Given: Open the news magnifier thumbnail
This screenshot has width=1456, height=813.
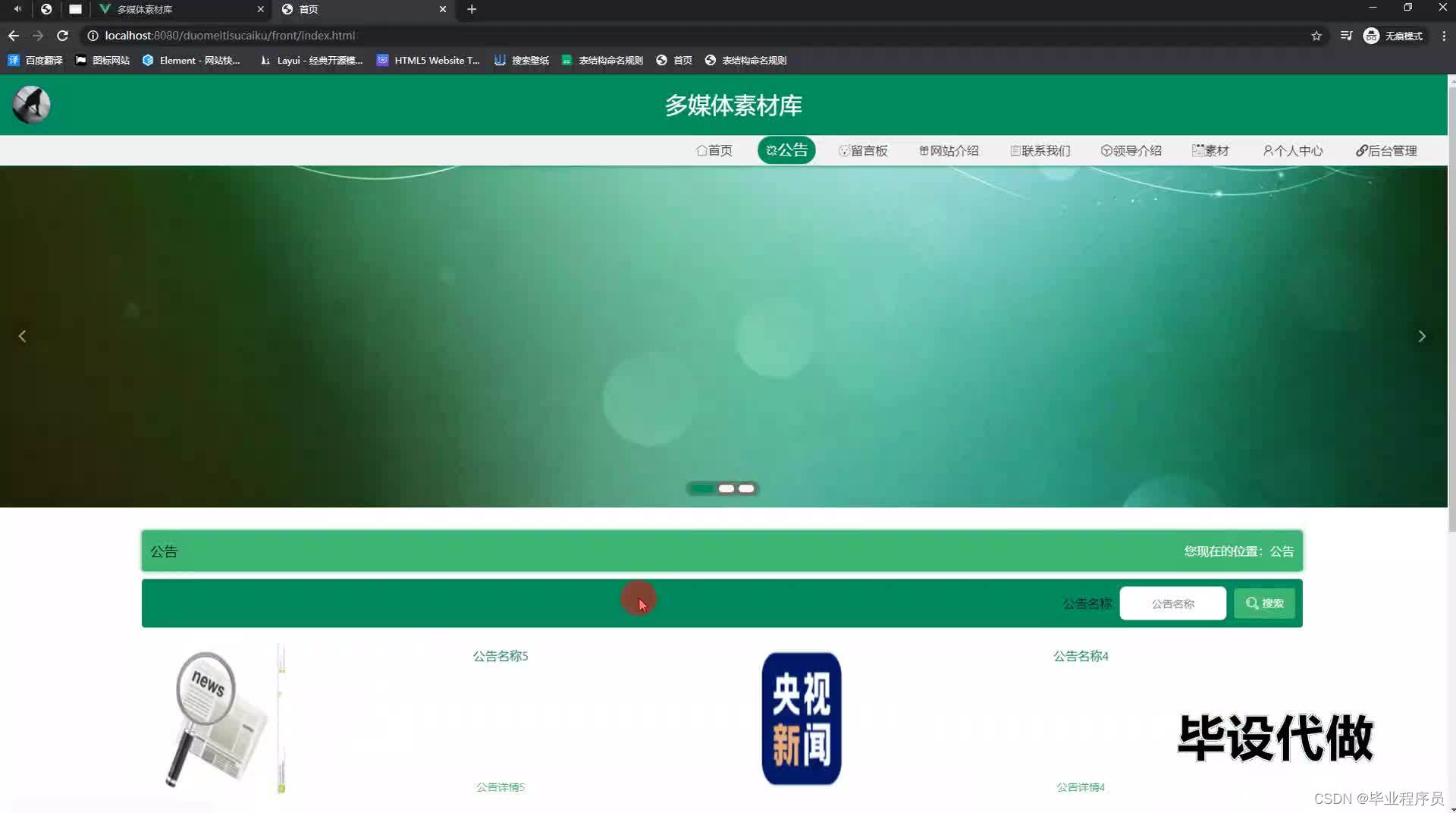Looking at the screenshot, I should [217, 720].
